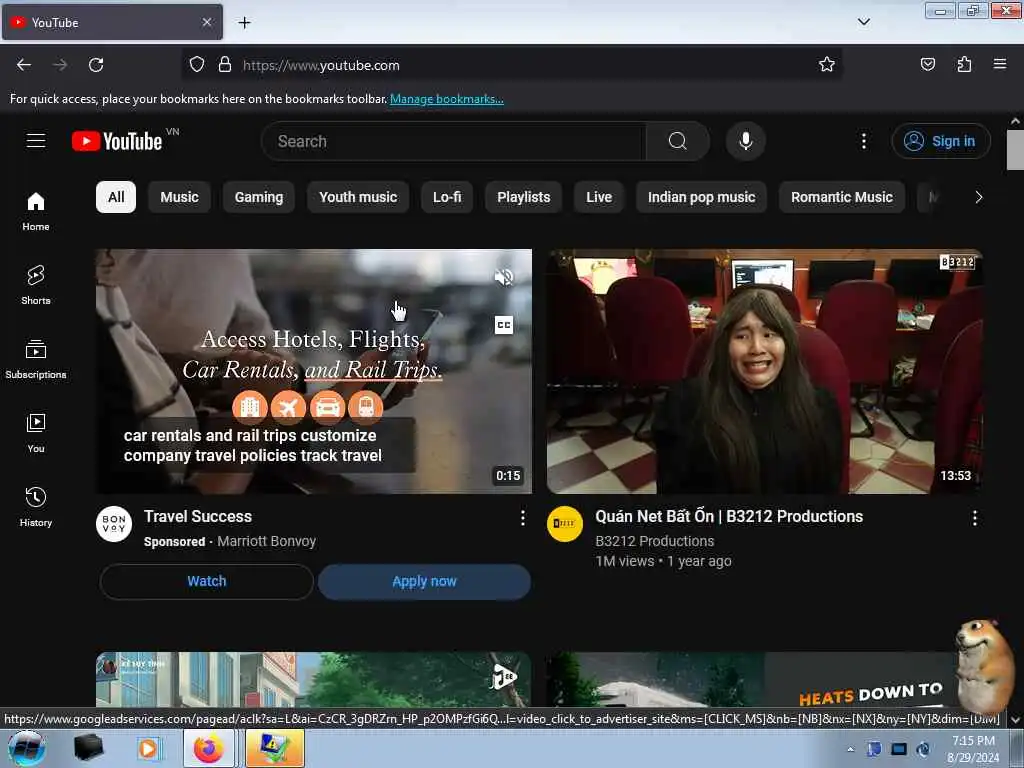Screen dimensions: 1024x768
Task: Open tracking protection shield icon
Action: click(x=197, y=65)
